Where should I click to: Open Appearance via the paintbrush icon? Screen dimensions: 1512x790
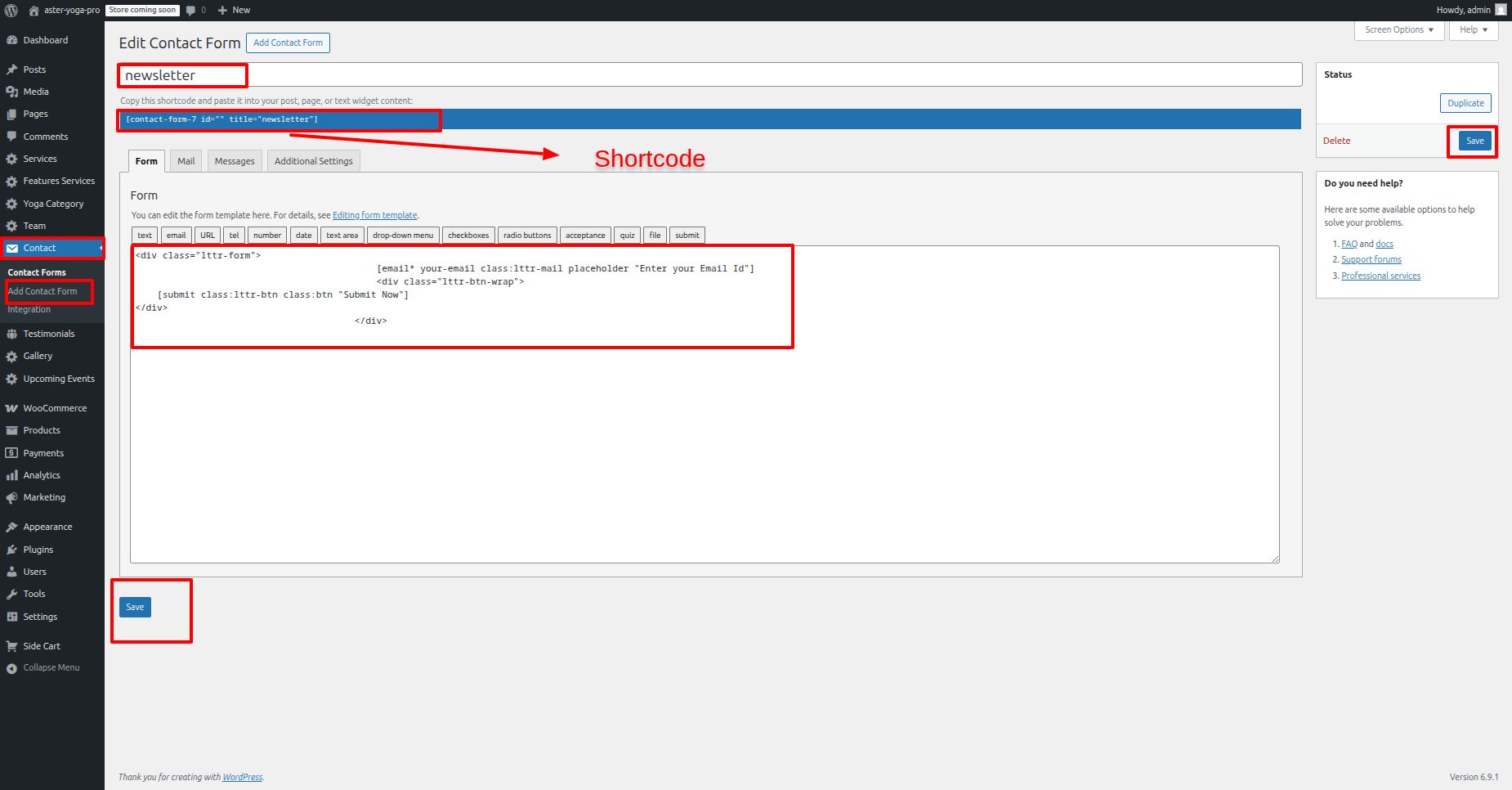point(11,527)
